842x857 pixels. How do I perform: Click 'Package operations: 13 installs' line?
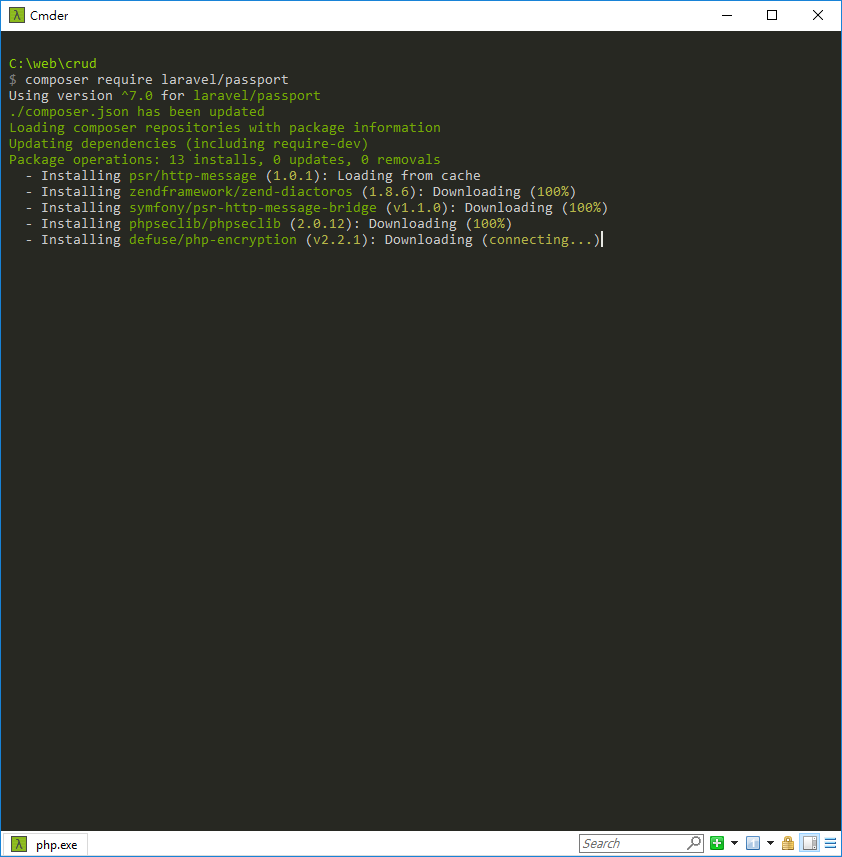(225, 160)
